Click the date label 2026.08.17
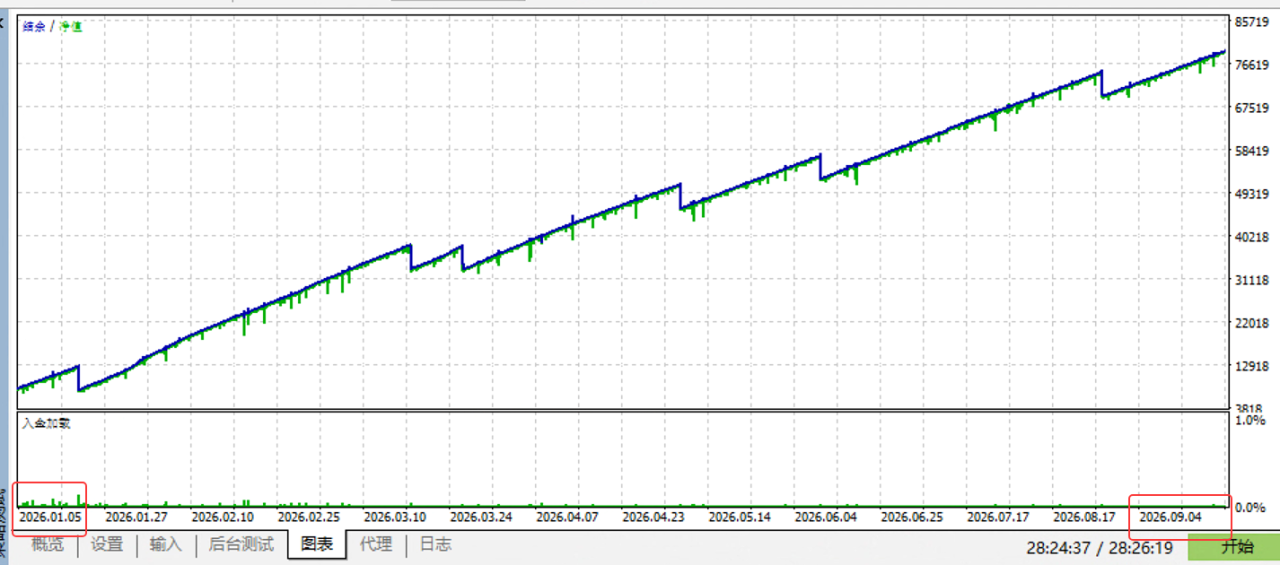Viewport: 1280px width, 565px height. click(1085, 517)
